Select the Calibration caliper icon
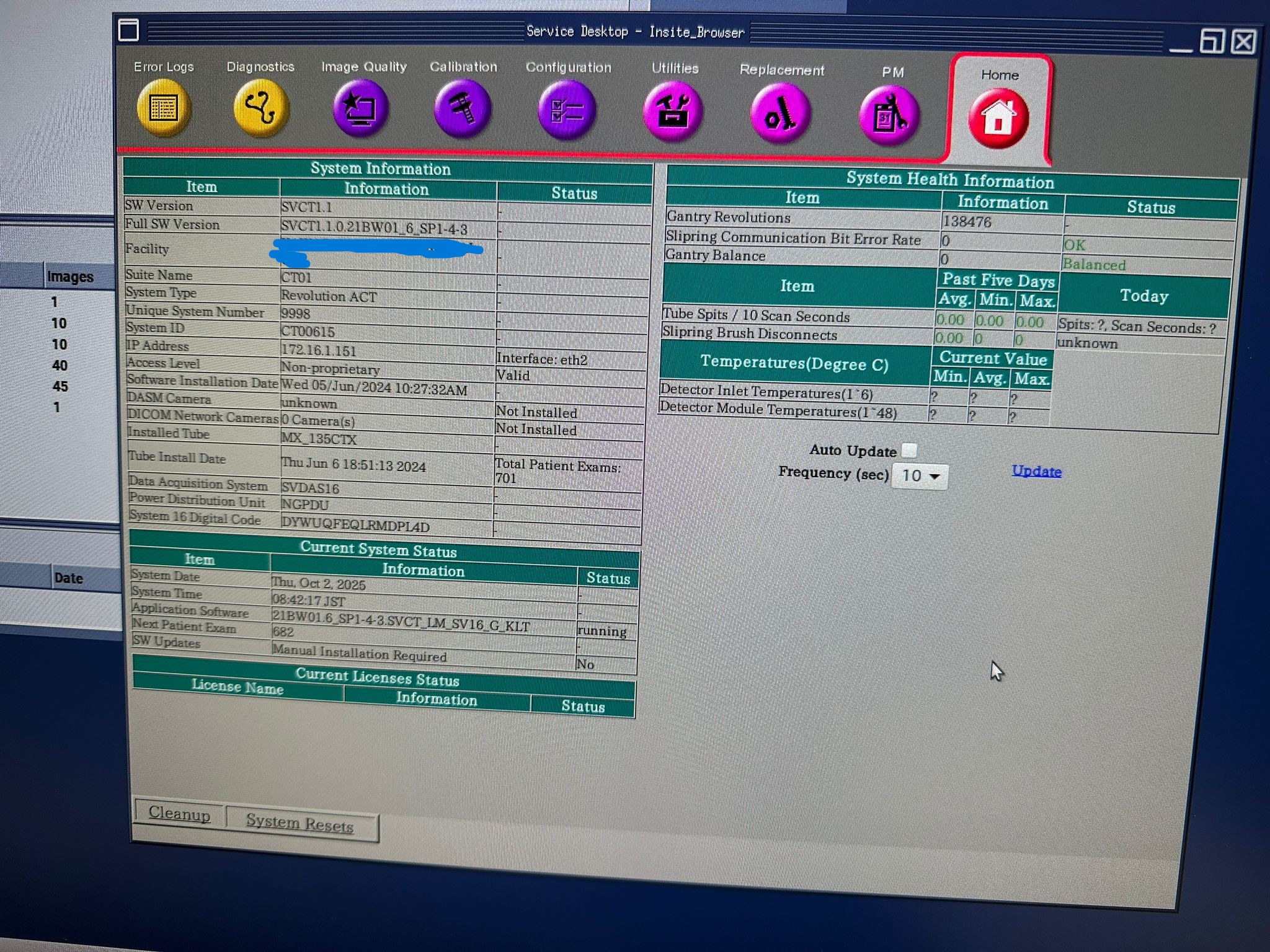Screen dimensions: 1270x952 coord(463,110)
